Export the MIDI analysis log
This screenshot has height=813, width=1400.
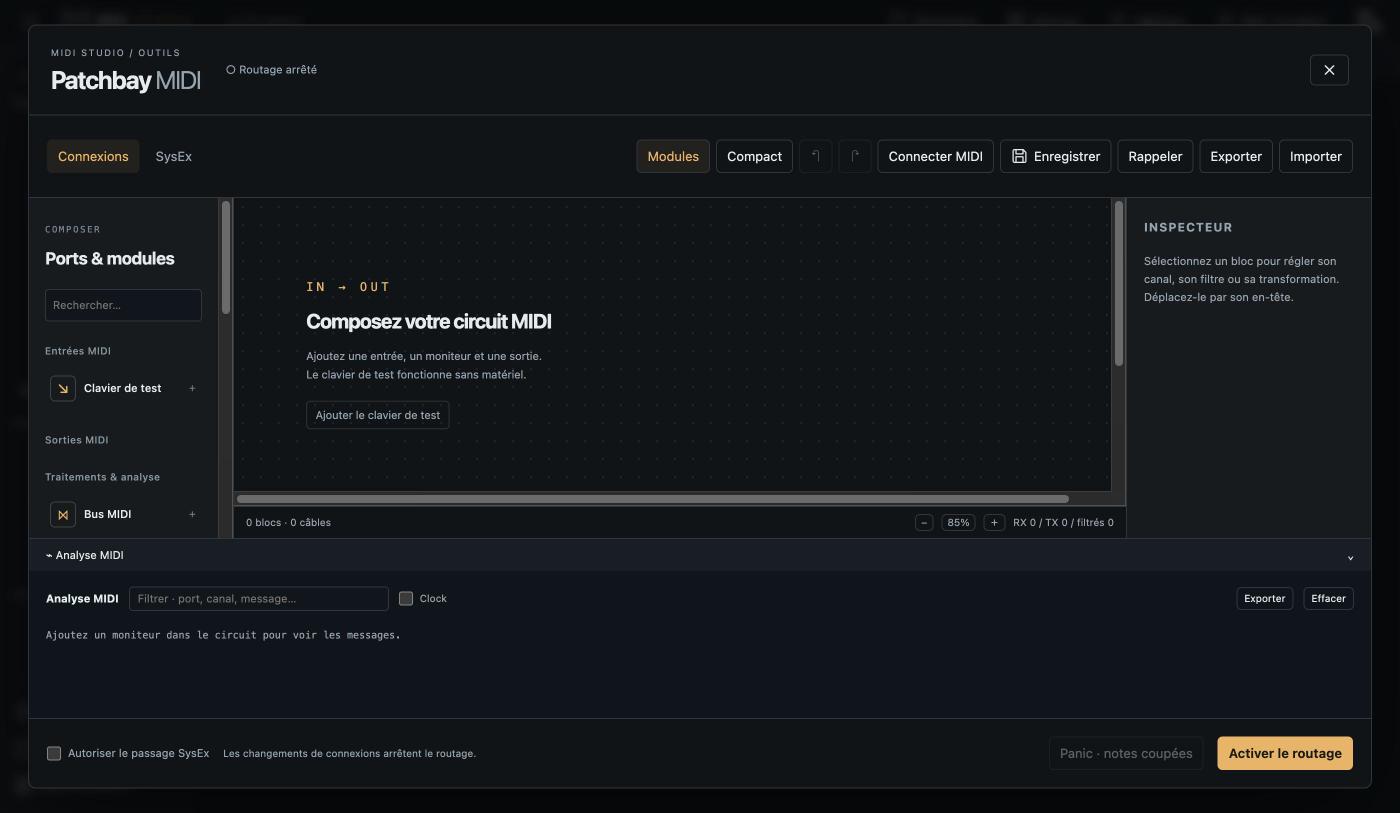1264,598
